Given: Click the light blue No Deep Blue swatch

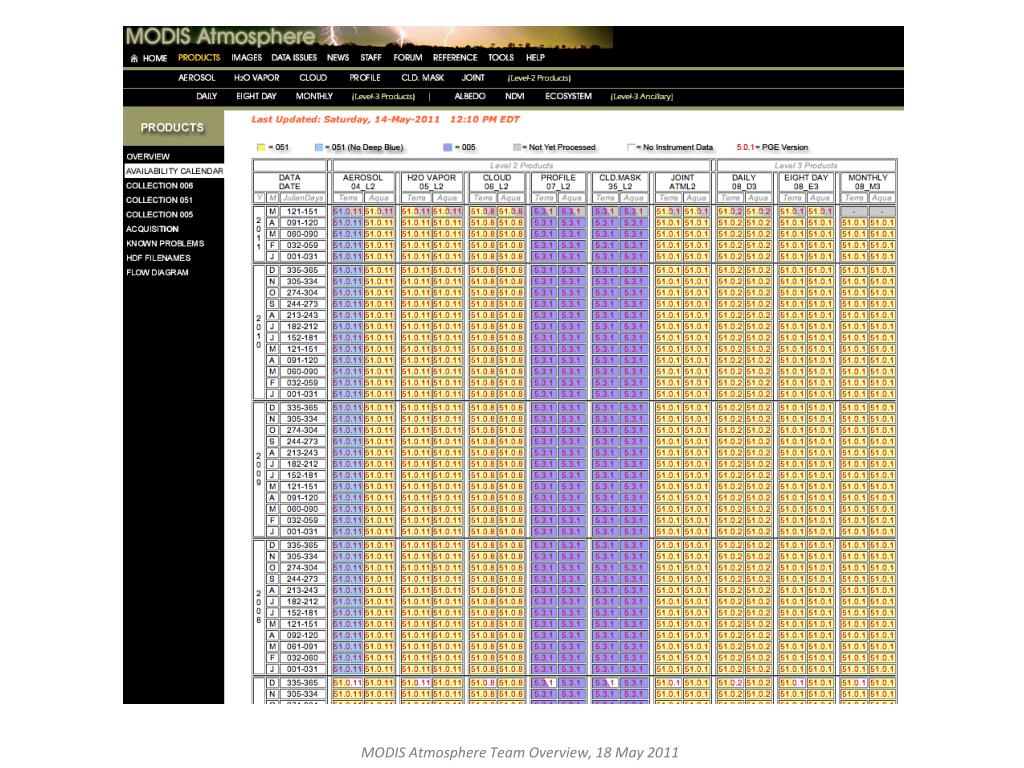Looking at the screenshot, I should 319,148.
